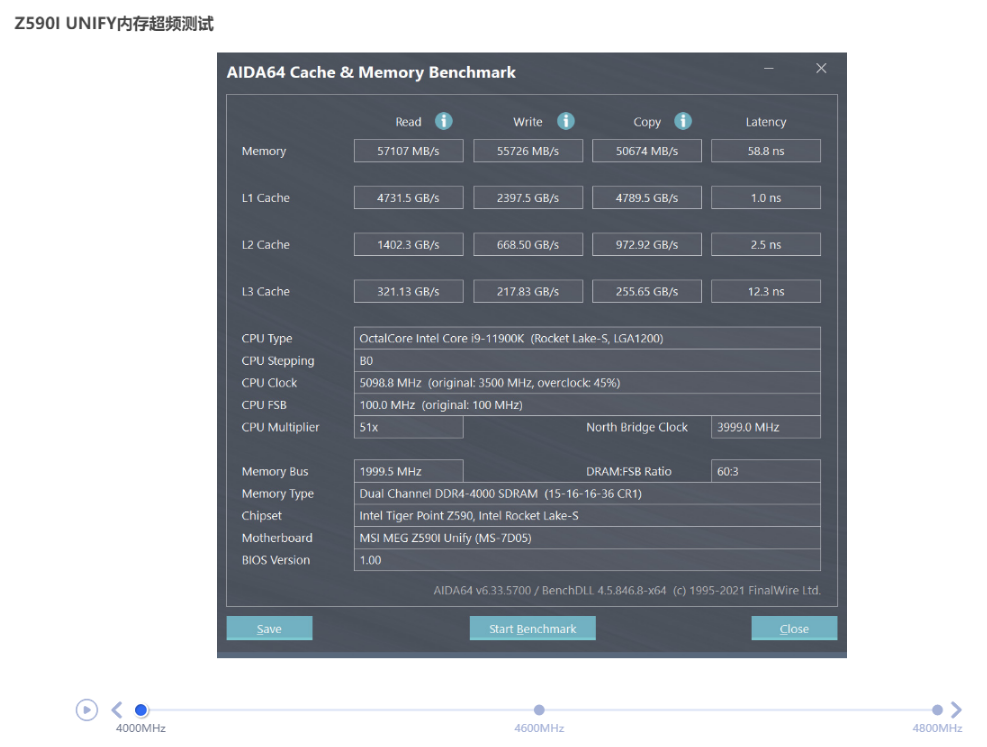Image resolution: width=987 pixels, height=747 pixels.
Task: Click the Copy info icon
Action: tap(683, 121)
